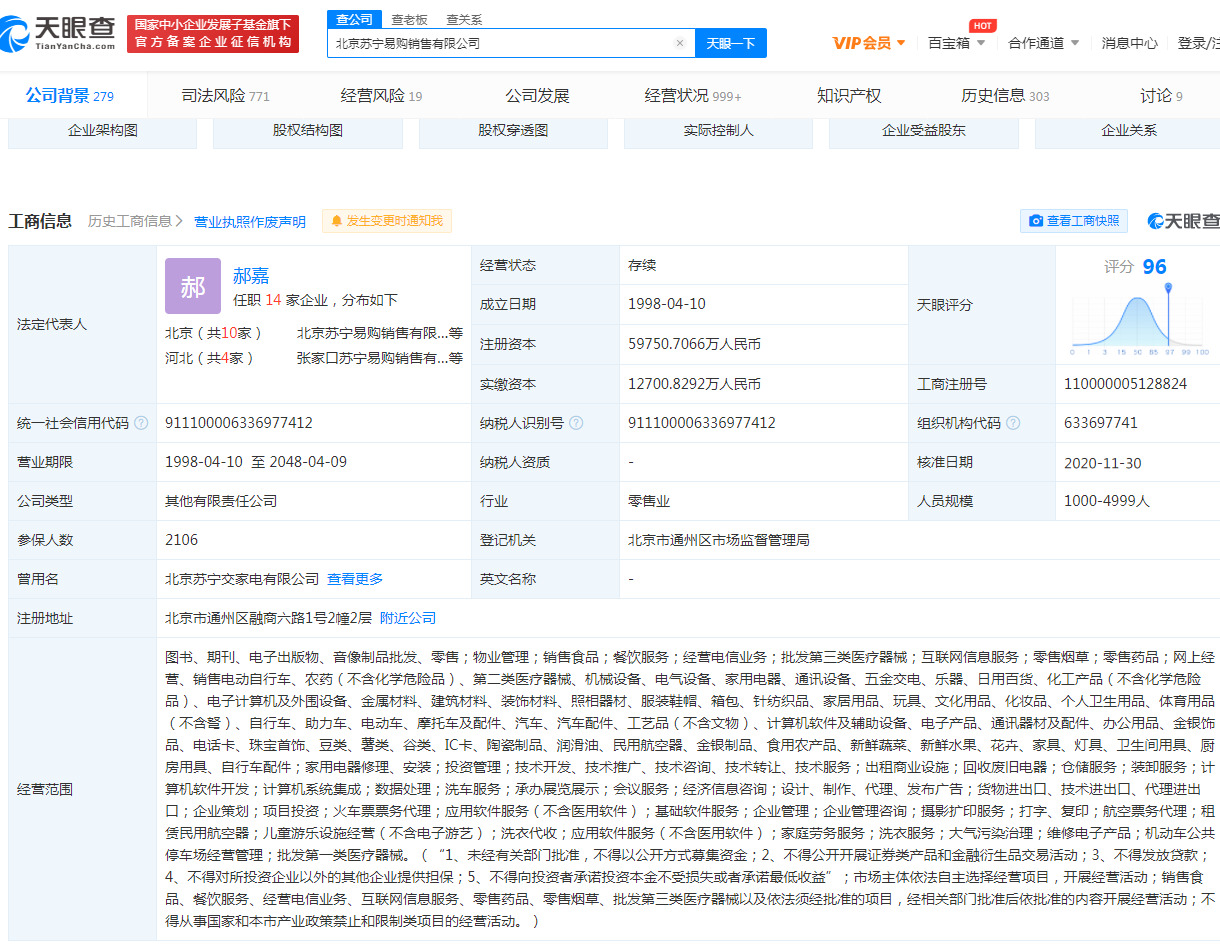Click the paid-in capital 12700.8292万人民币
1220x947 pixels.
694,384
